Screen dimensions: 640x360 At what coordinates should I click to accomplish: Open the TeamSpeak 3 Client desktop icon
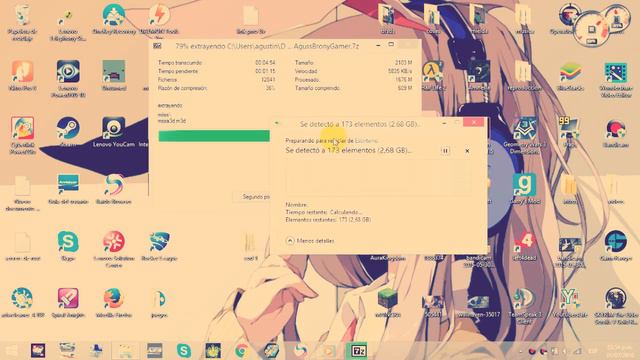point(524,306)
